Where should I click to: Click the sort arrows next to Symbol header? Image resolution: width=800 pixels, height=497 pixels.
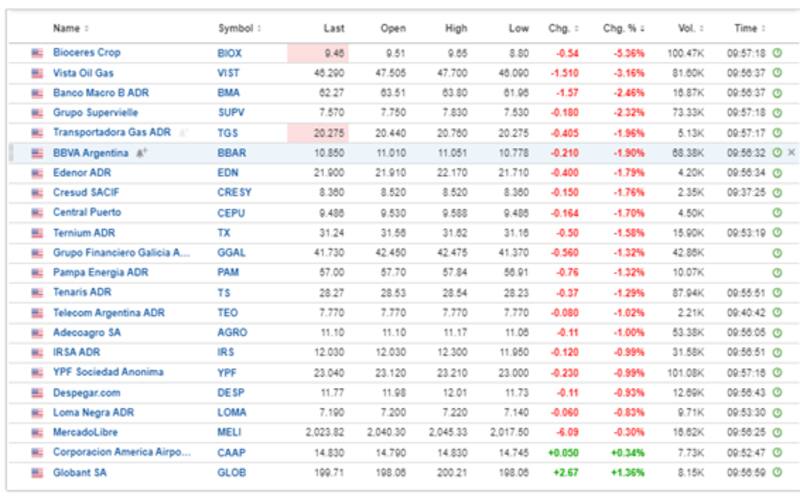[x=257, y=28]
